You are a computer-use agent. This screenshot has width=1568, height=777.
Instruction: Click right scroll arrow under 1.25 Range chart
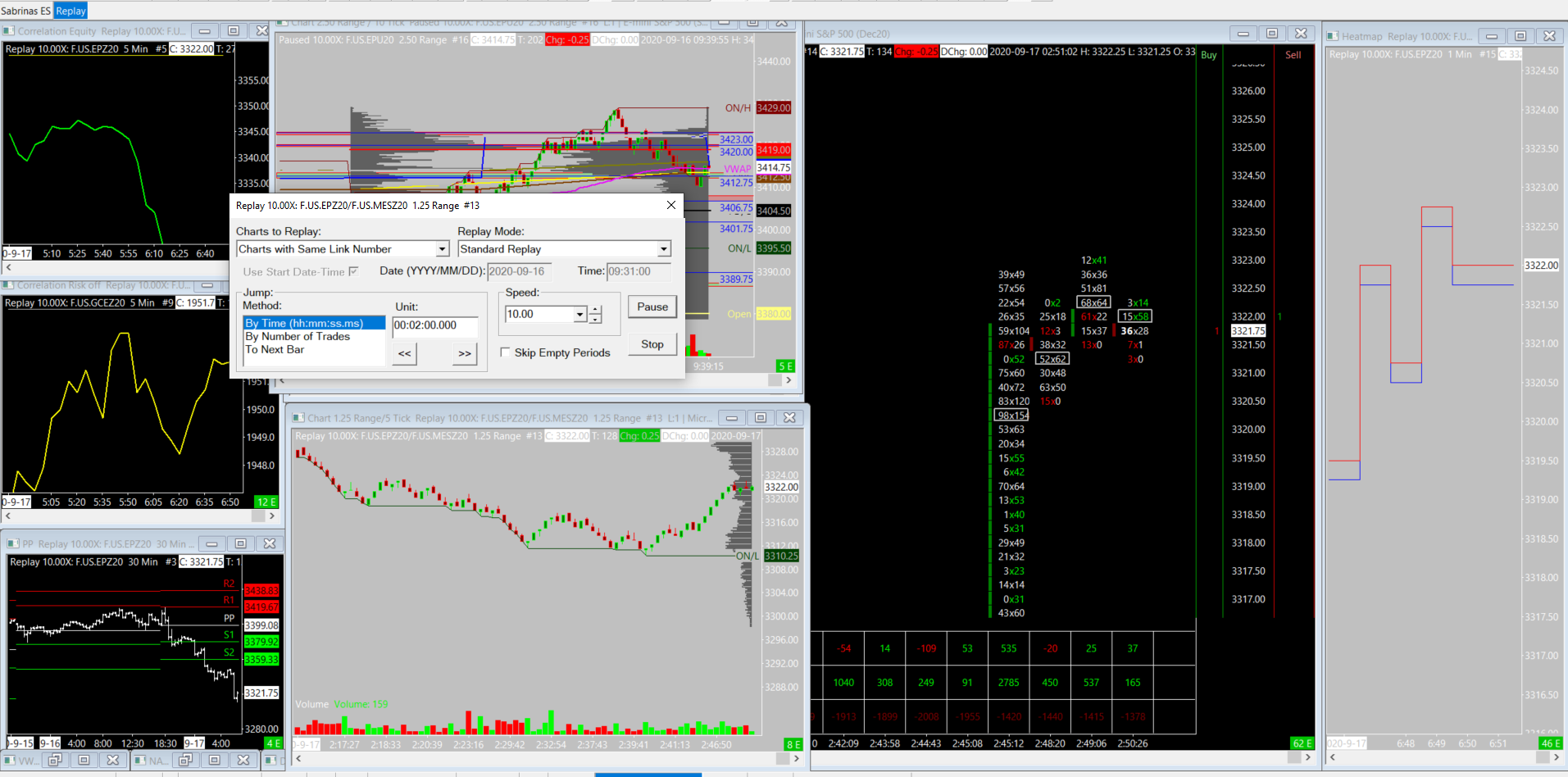click(x=796, y=759)
